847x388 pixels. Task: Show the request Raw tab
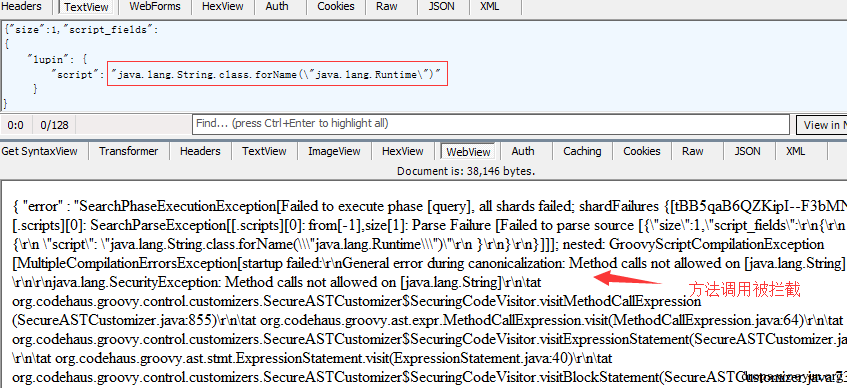tap(386, 6)
